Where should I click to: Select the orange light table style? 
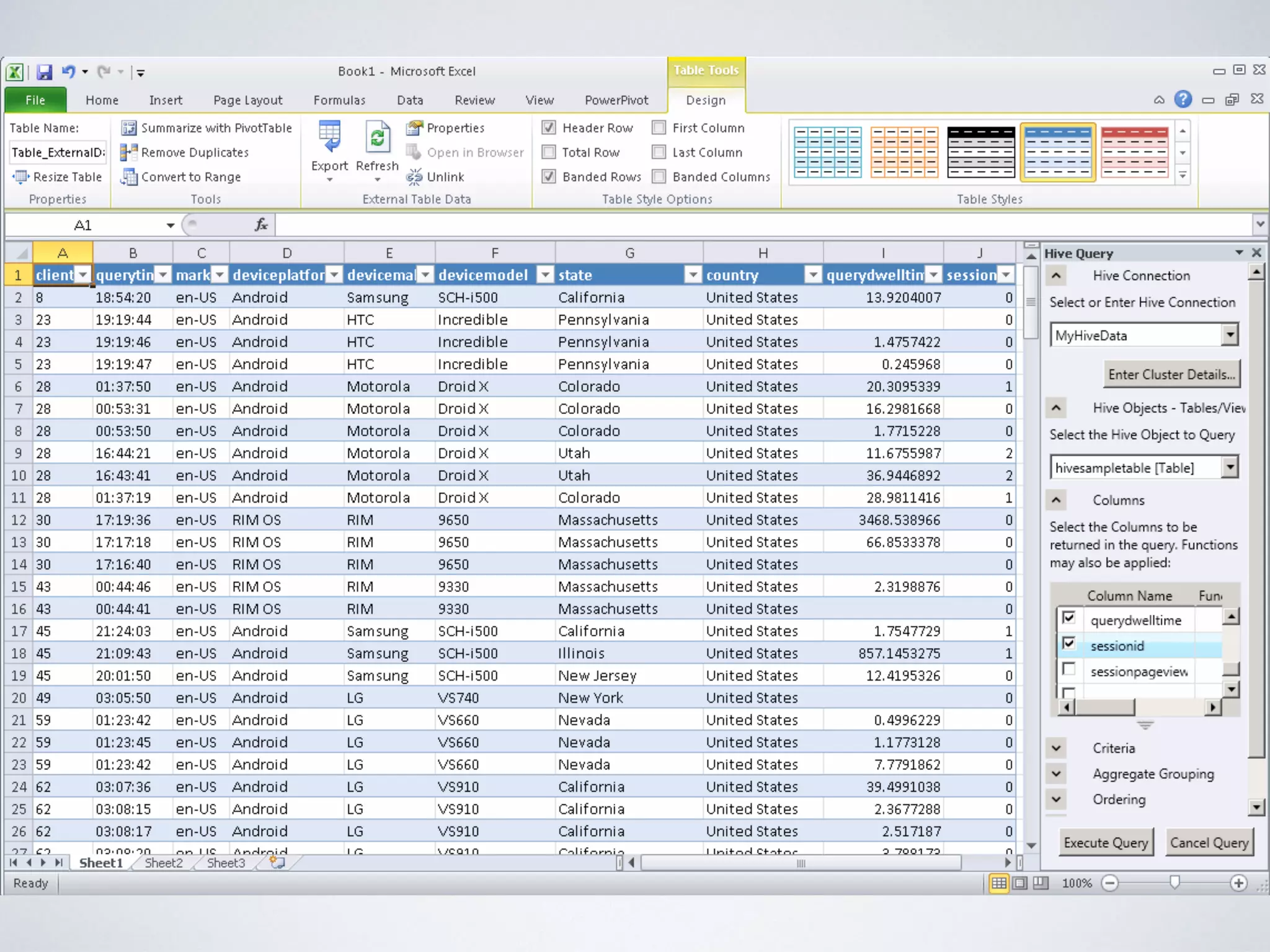coord(904,152)
